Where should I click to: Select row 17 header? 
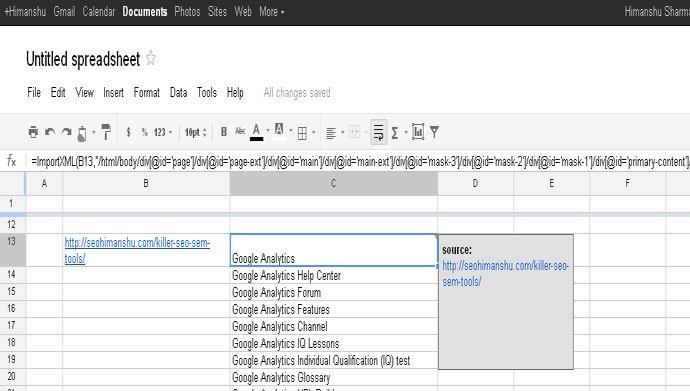[x=12, y=326]
